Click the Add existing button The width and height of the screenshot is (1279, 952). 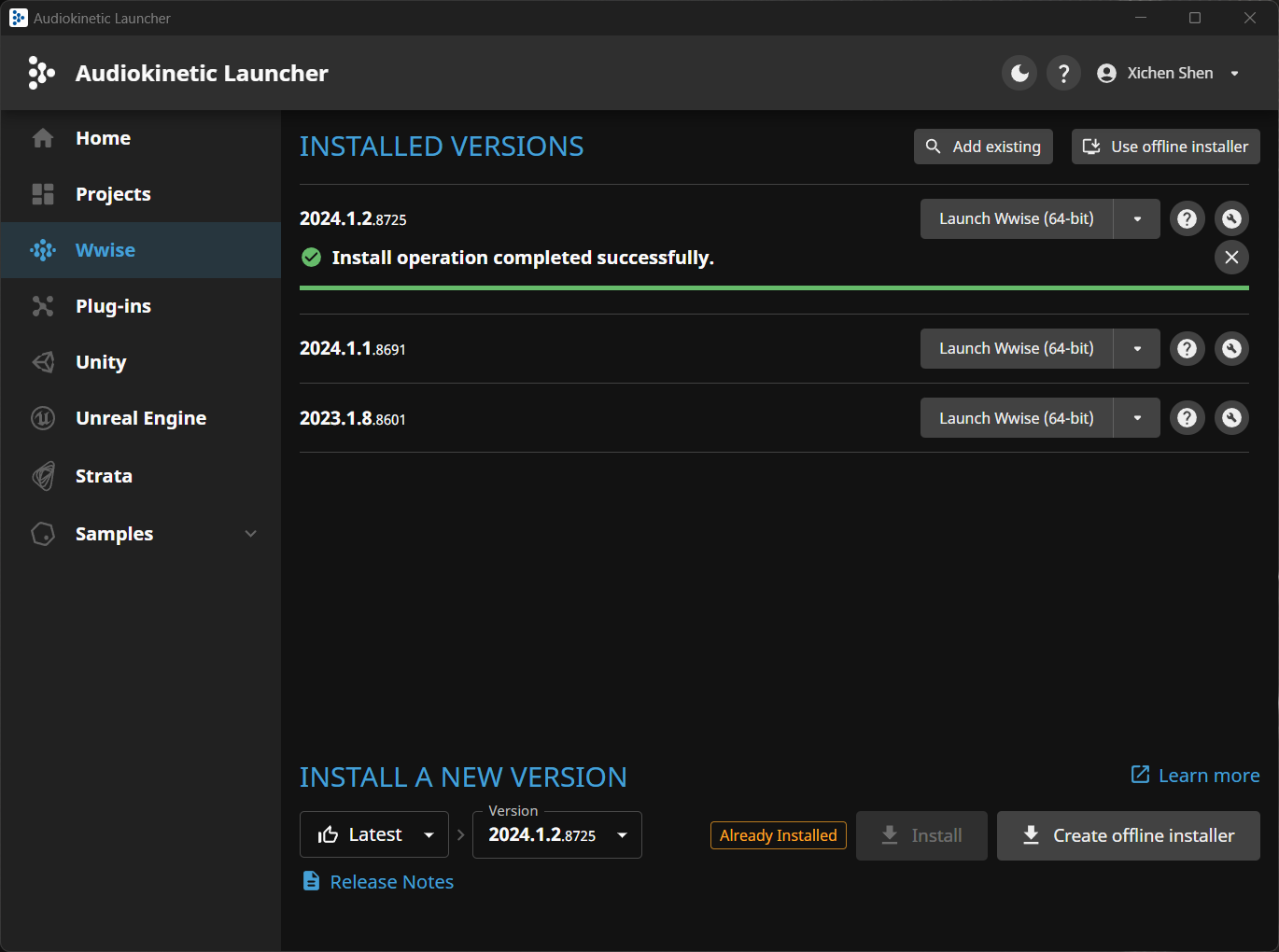983,147
